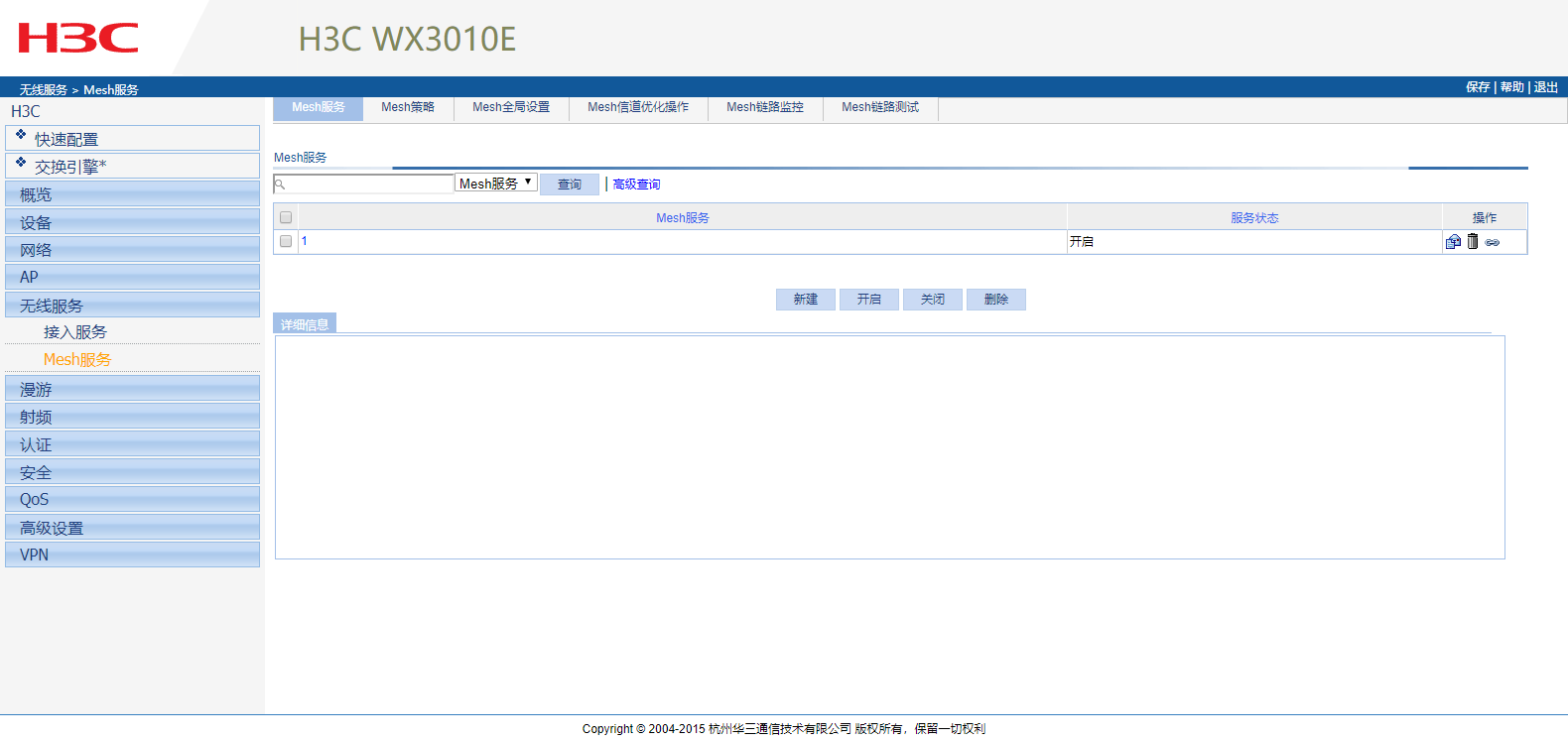Click the diamond icon beside 快速配置
This screenshot has width=1568, height=741.
[x=21, y=134]
